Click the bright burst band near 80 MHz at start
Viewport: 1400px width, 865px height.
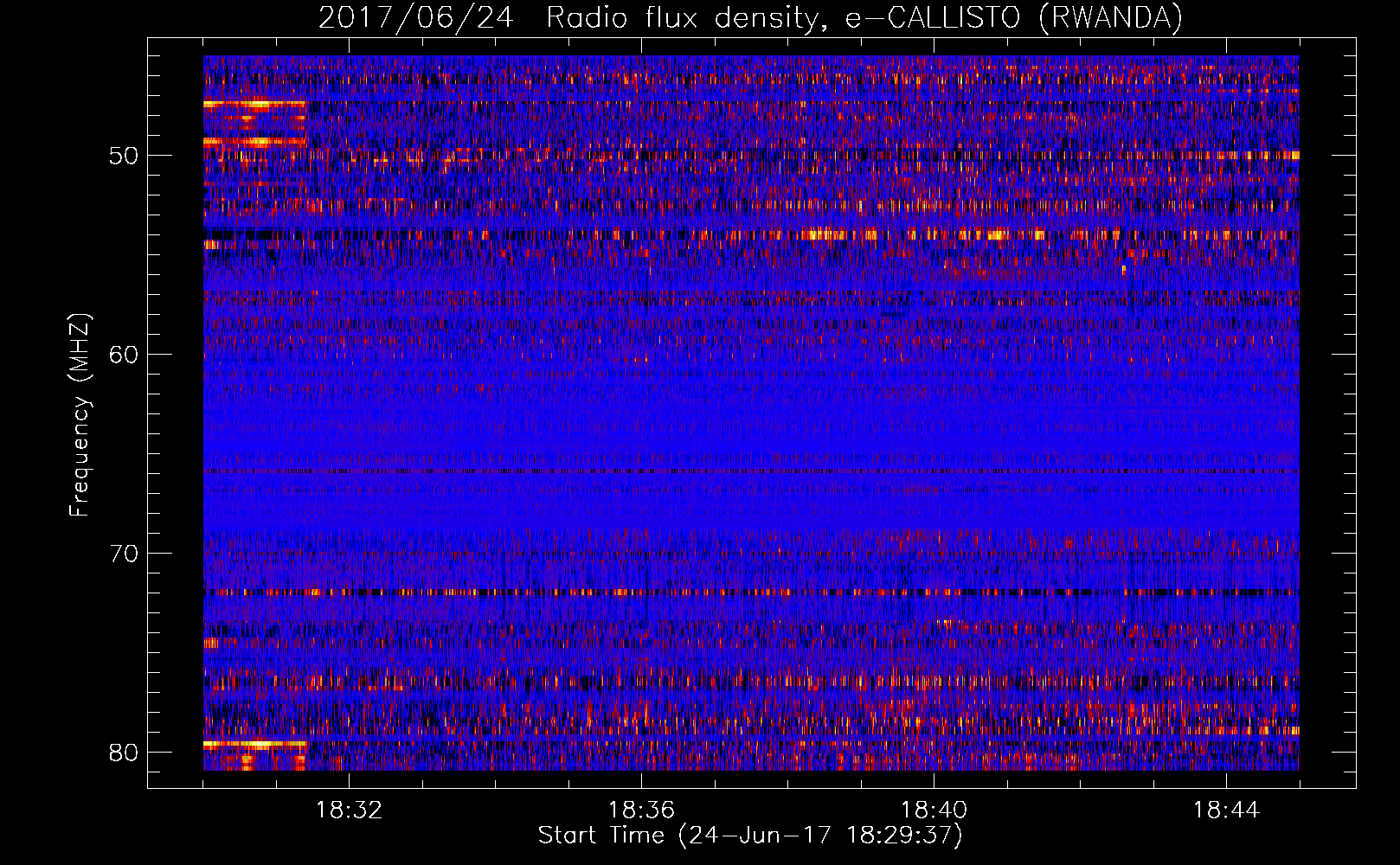click(x=254, y=744)
